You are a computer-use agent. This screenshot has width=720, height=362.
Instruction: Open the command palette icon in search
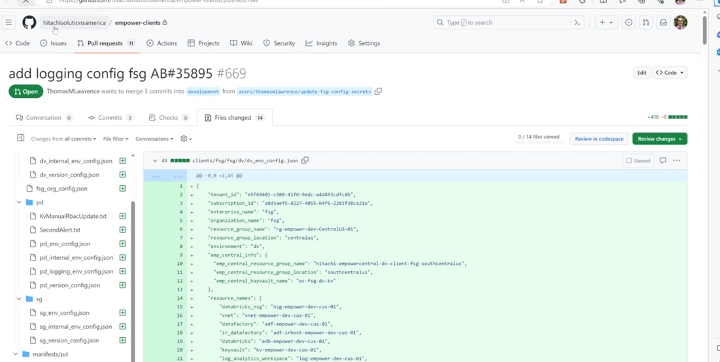pyautogui.click(x=578, y=22)
